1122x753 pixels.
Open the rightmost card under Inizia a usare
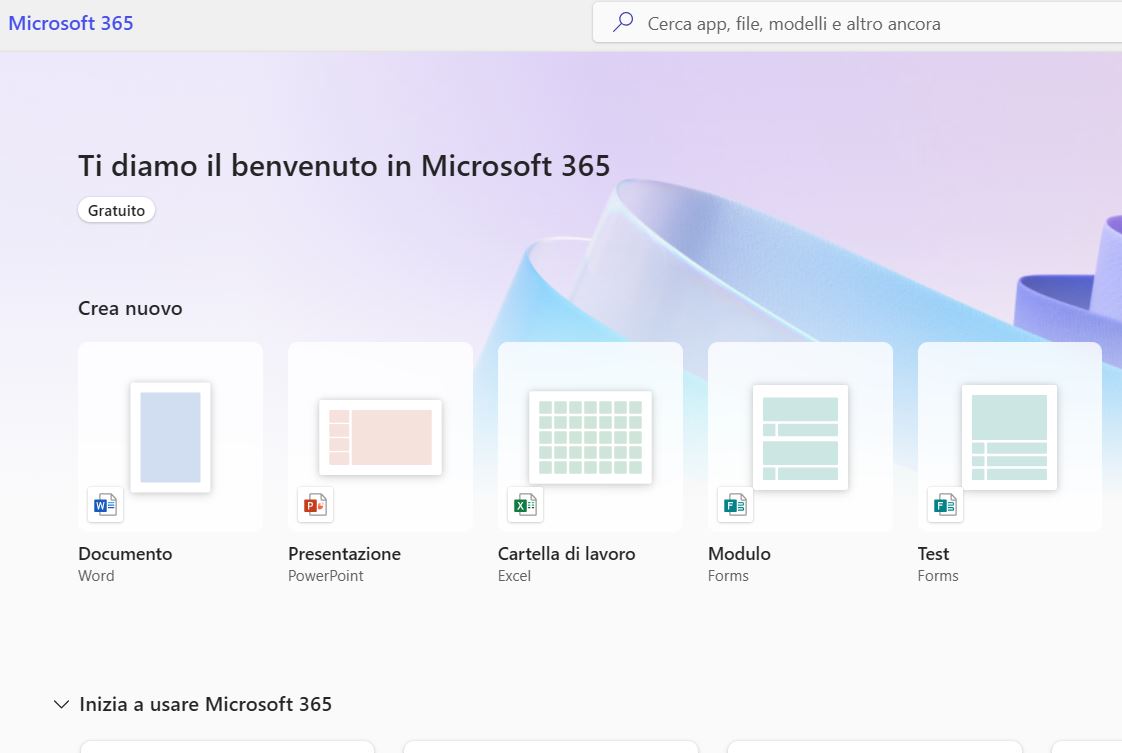(874, 748)
